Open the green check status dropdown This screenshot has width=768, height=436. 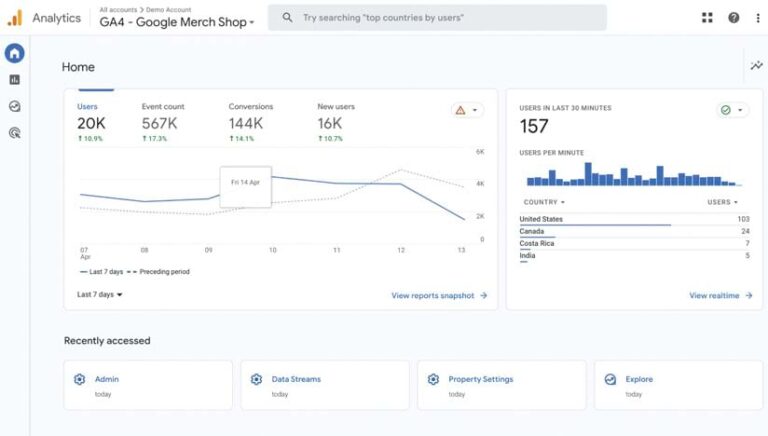click(732, 110)
